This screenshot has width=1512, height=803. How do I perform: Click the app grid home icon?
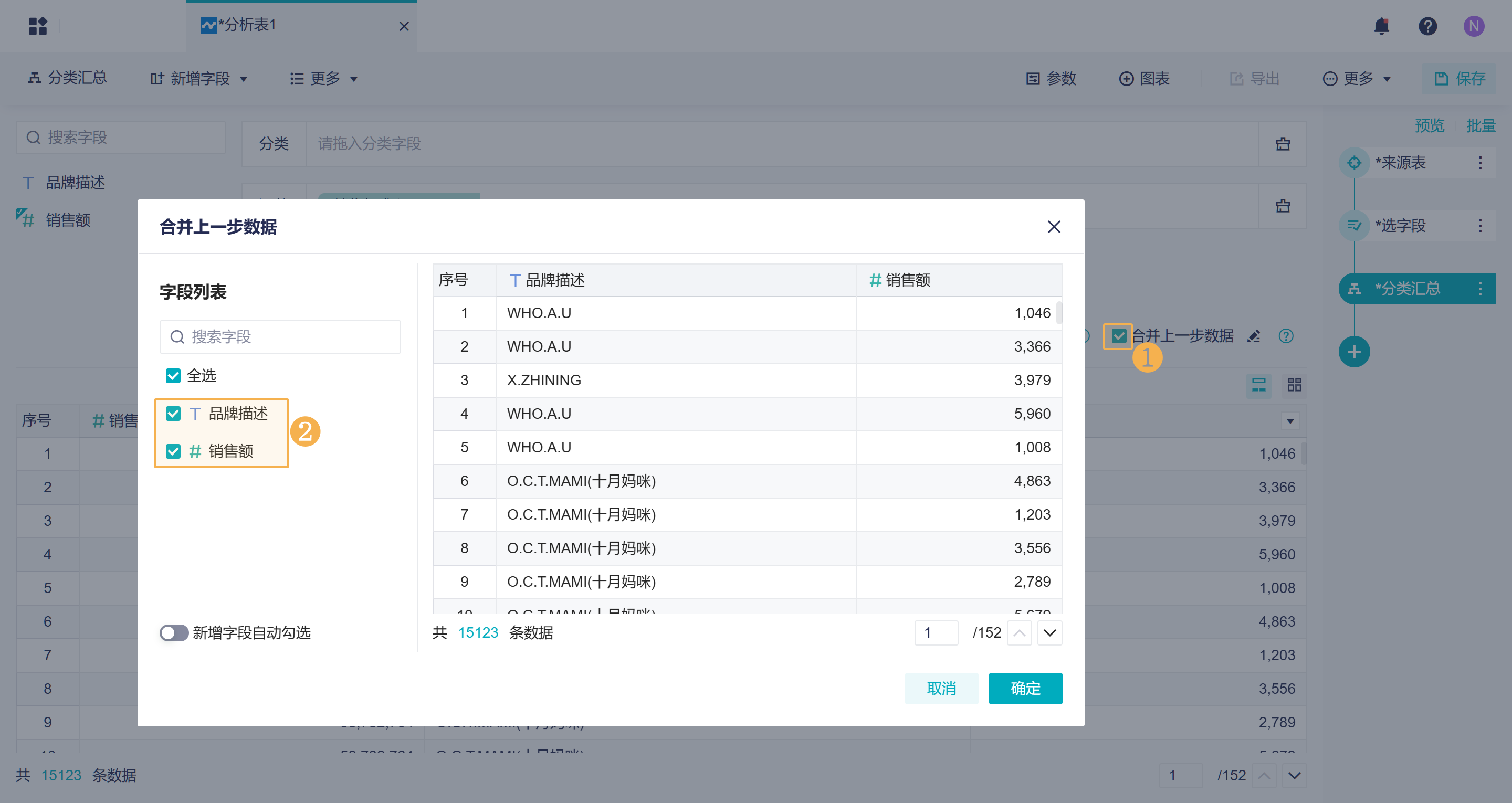(38, 26)
